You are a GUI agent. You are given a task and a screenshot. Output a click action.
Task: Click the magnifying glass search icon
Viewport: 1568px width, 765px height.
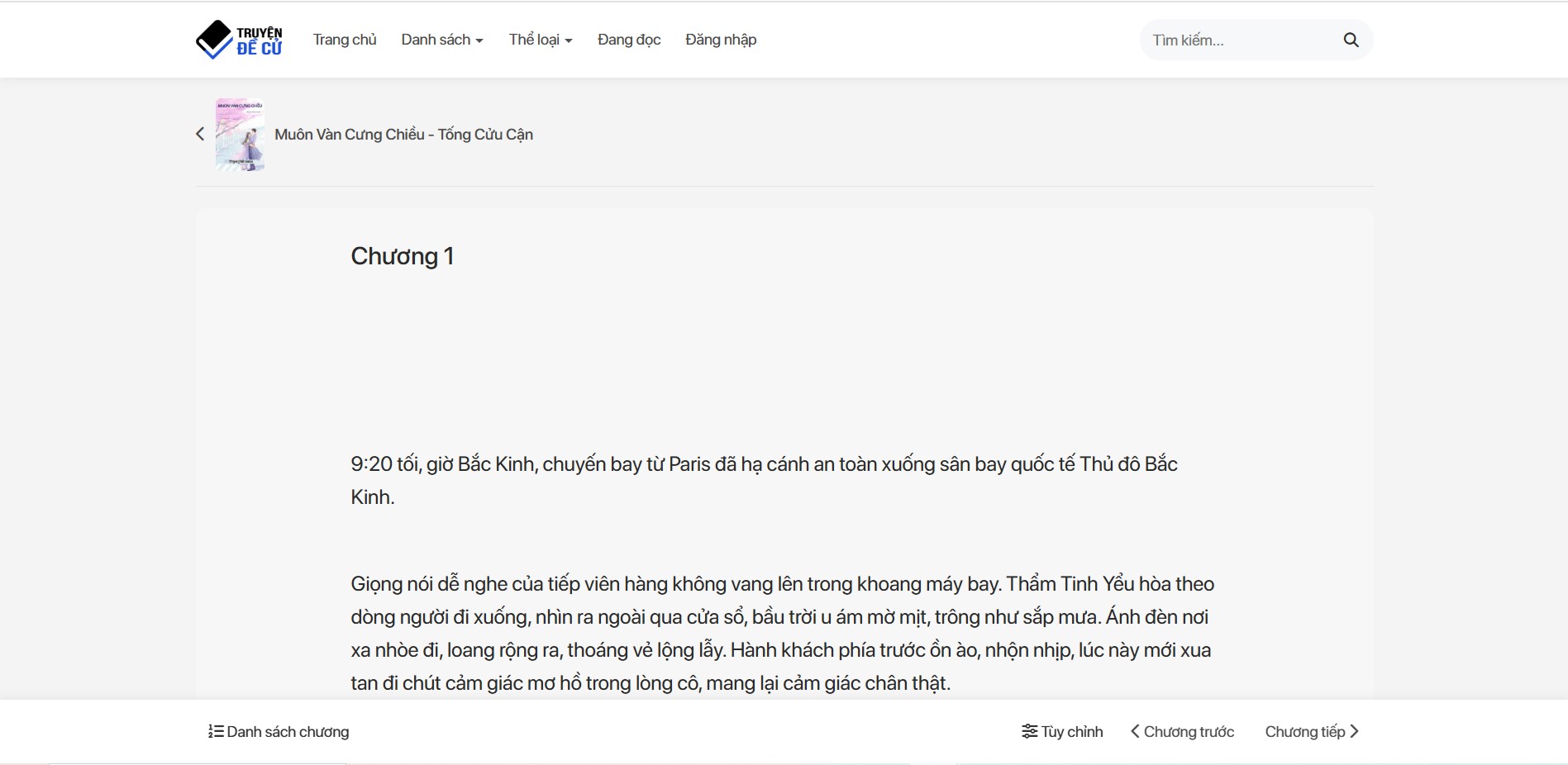click(1351, 40)
